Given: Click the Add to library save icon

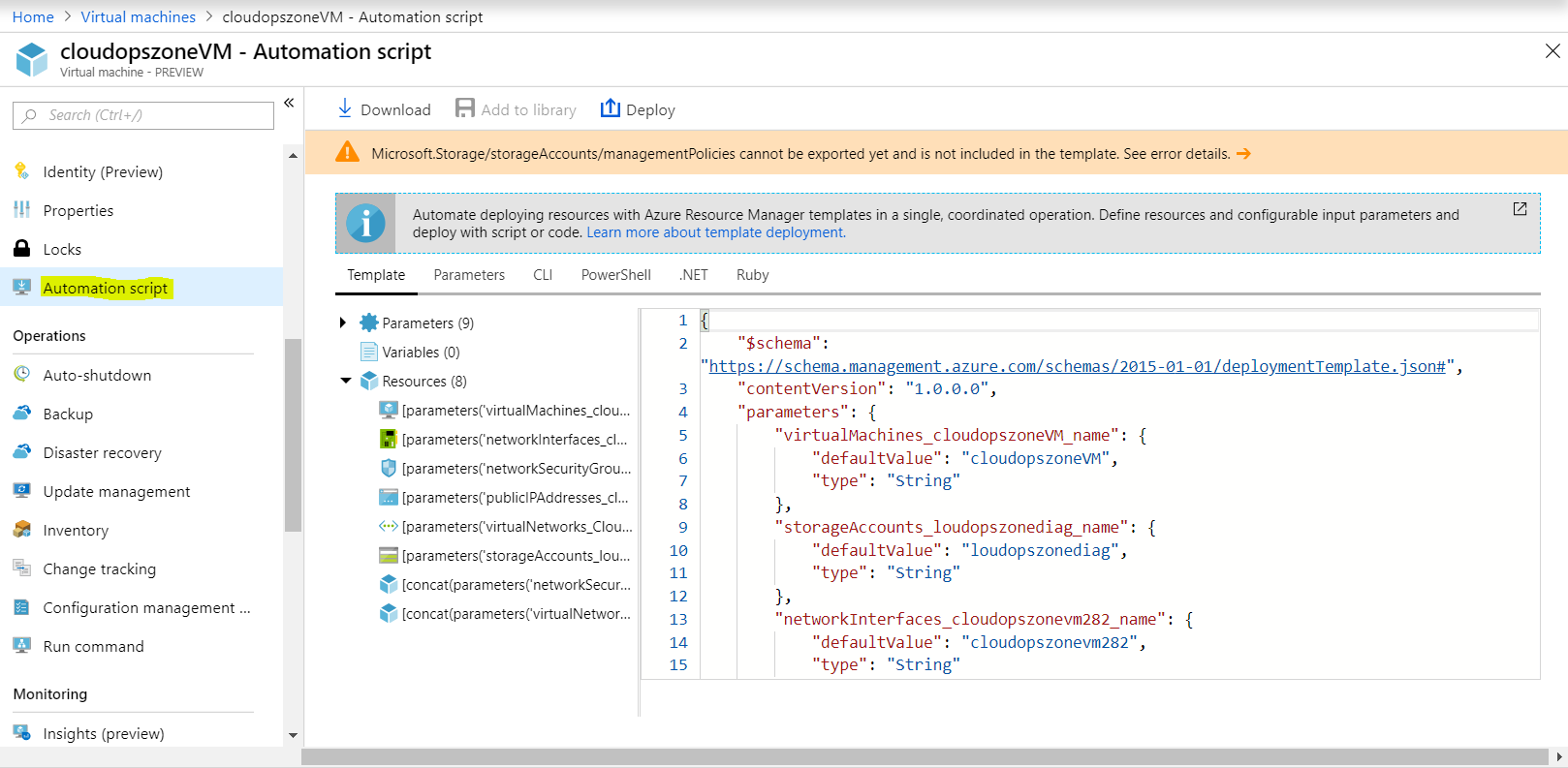Looking at the screenshot, I should (465, 108).
